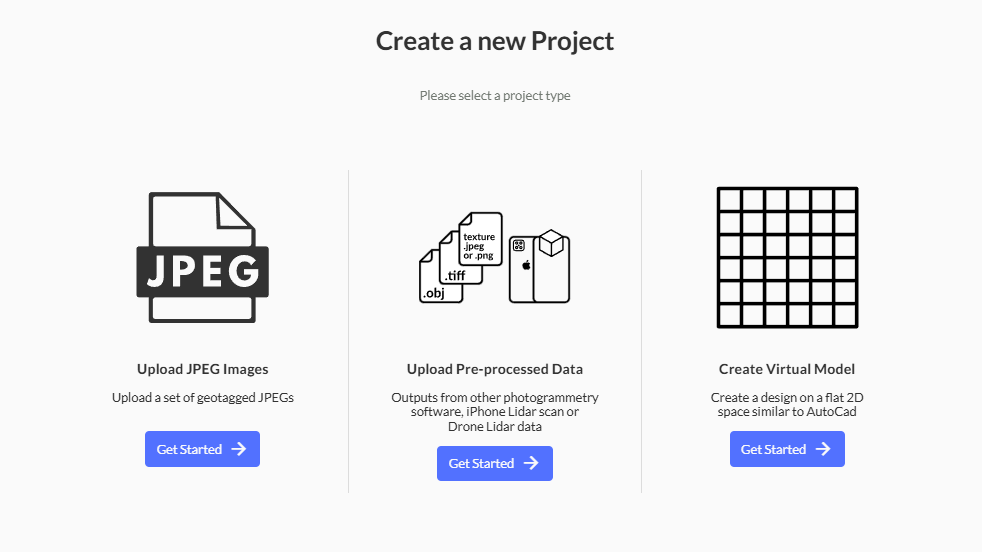The width and height of the screenshot is (982, 552).
Task: Click the 3D cube icon on the phone
Action: pos(551,243)
